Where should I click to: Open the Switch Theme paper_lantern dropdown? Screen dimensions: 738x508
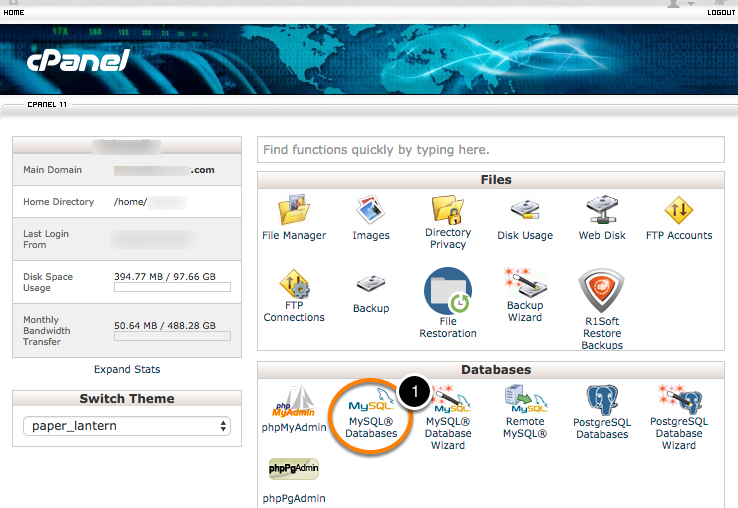click(x=127, y=426)
